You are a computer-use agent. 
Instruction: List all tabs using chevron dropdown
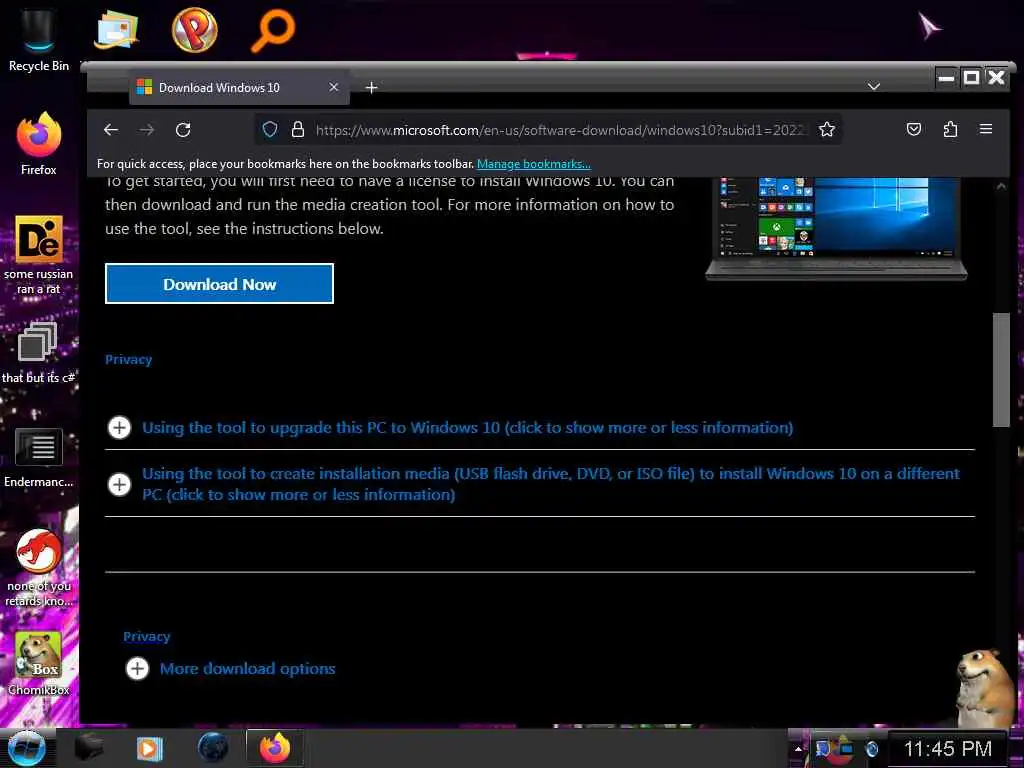coord(874,86)
